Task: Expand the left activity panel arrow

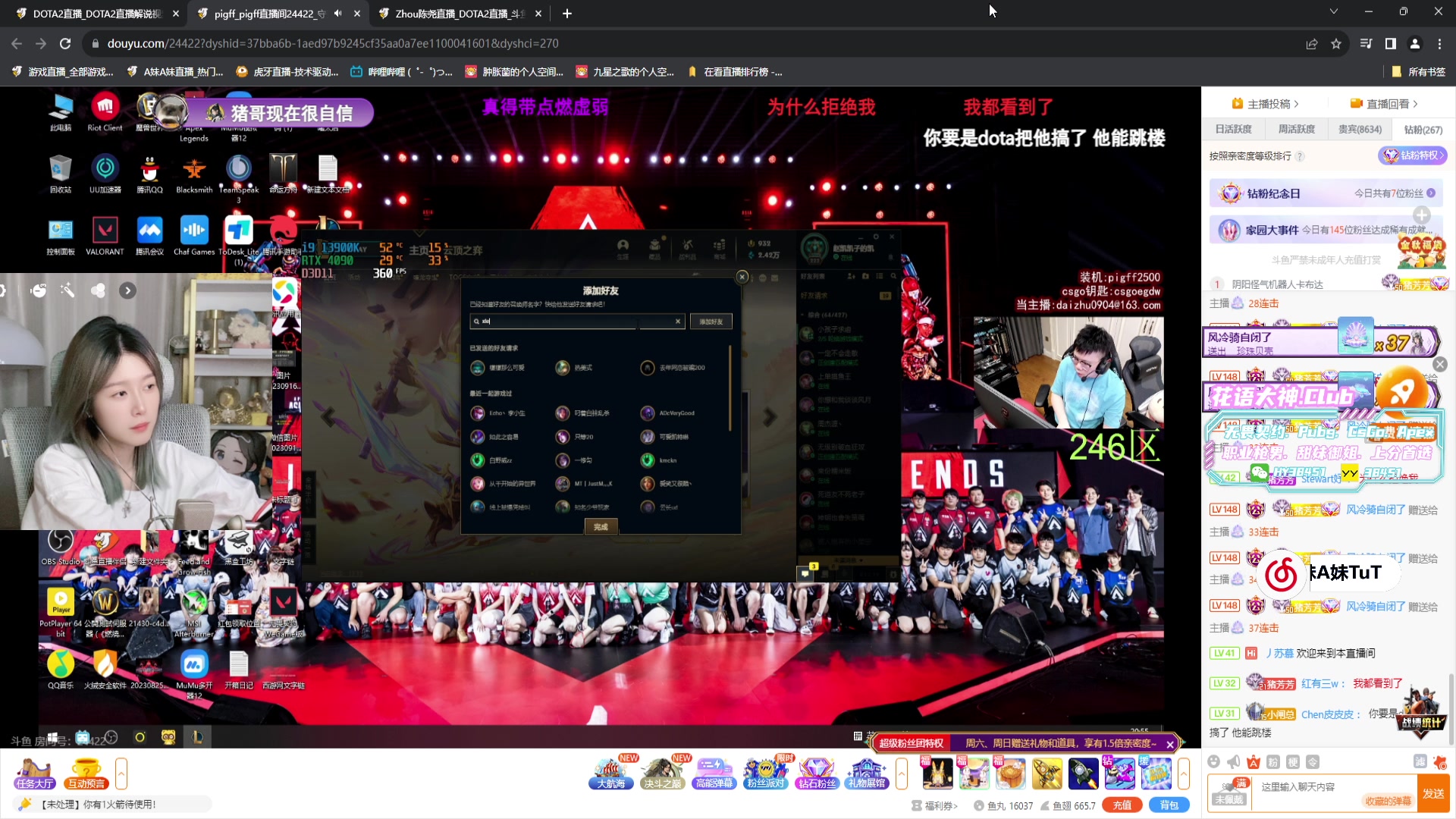Action: coord(121,773)
